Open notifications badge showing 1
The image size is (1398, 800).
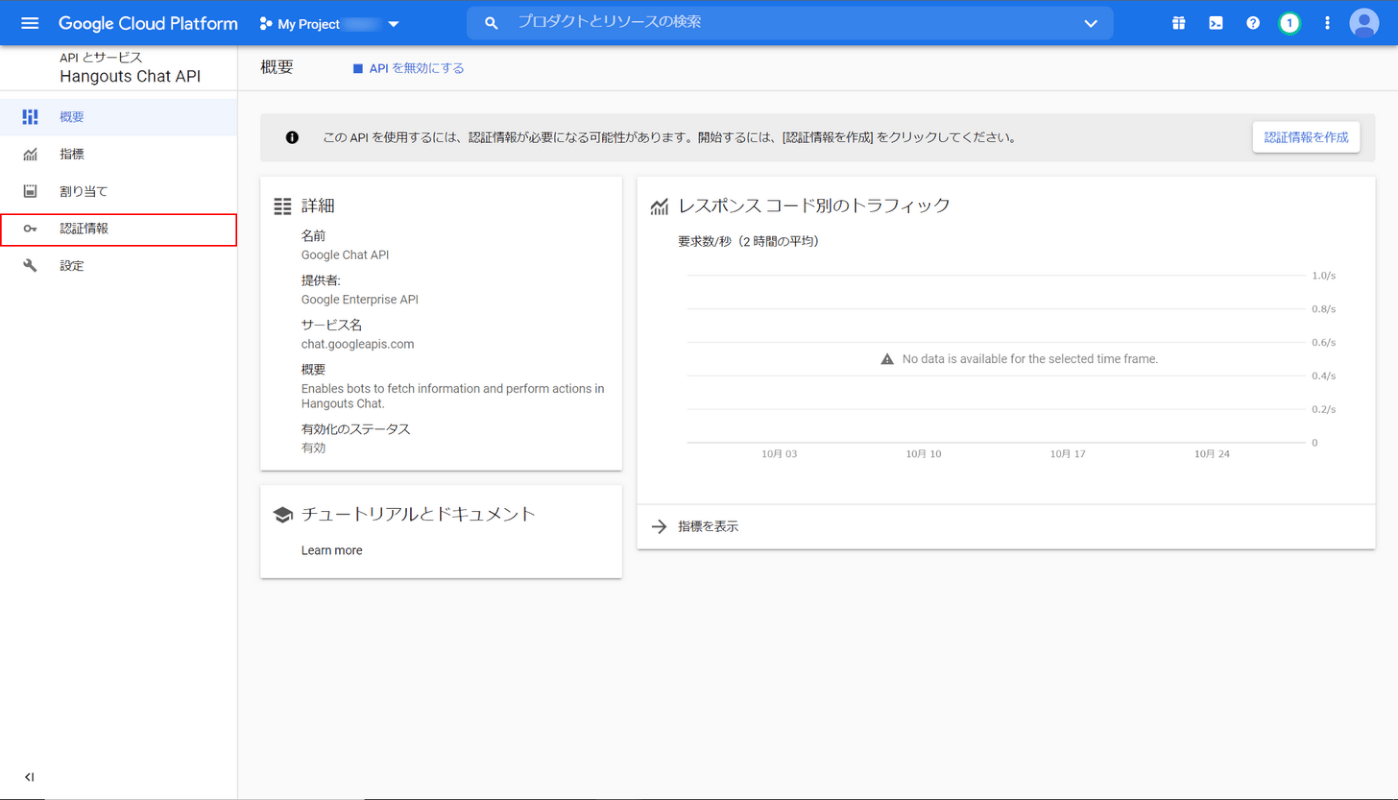(x=1290, y=23)
